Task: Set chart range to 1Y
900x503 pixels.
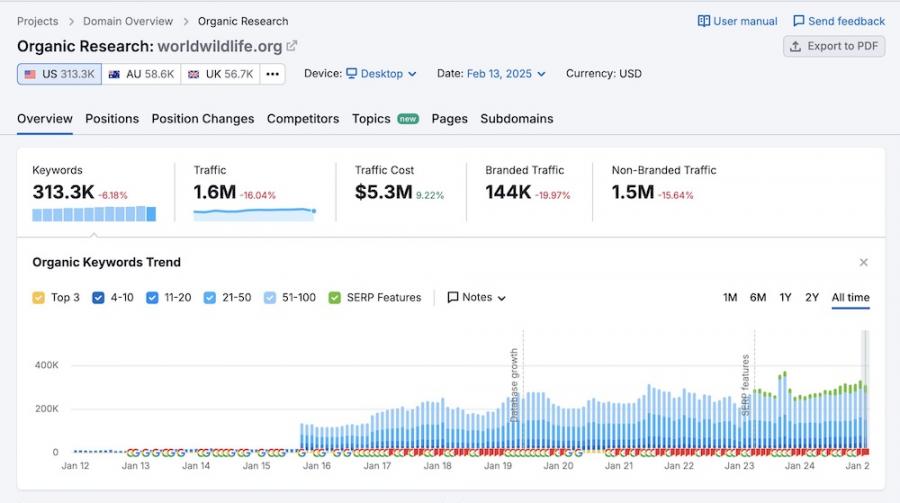Action: 785,297
